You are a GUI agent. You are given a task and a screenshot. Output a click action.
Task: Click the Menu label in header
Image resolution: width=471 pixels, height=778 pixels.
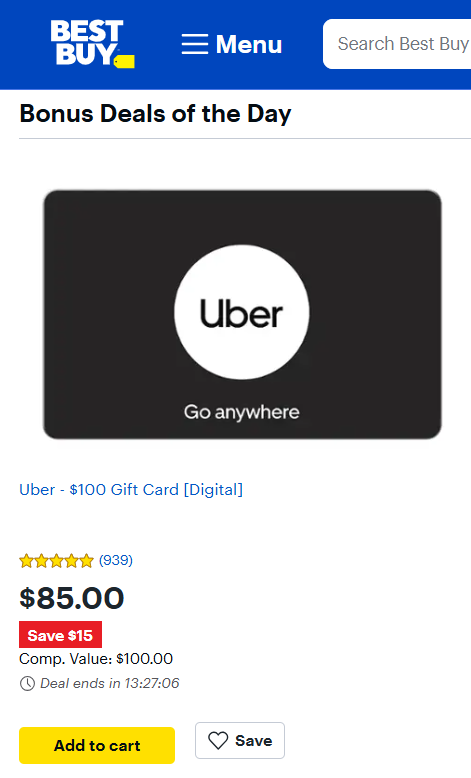tap(249, 44)
